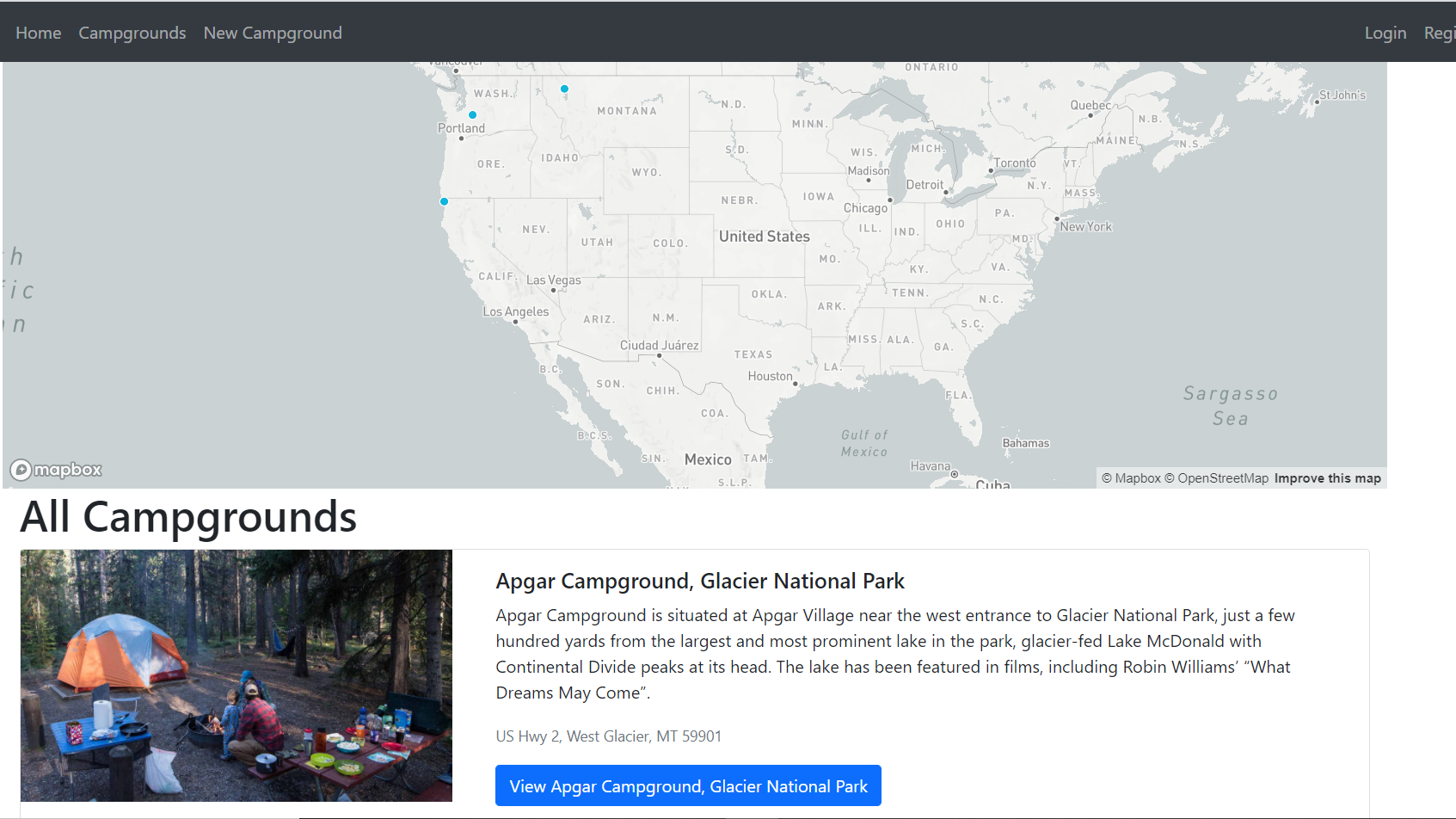Screen dimensions: 1456x819
Task: Click the Apgar Campground description paragraph
Action: 895,654
